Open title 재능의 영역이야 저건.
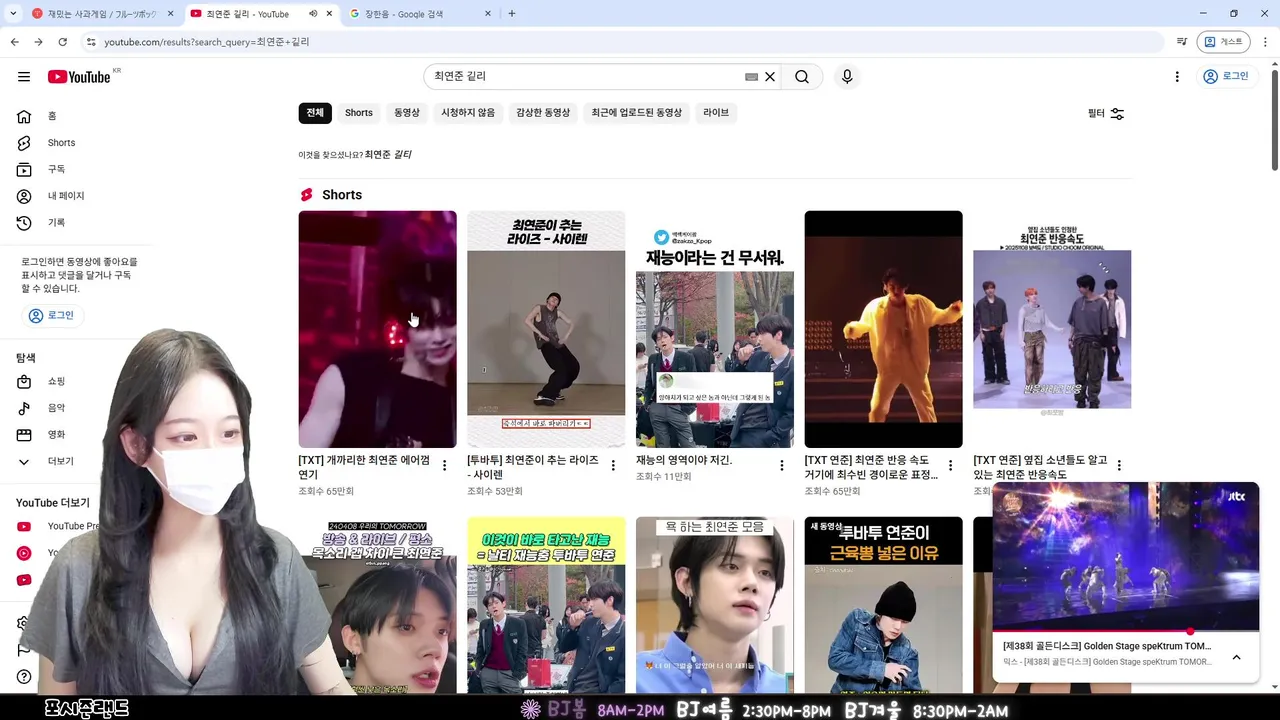Screen dimensions: 1280x720 (684, 461)
